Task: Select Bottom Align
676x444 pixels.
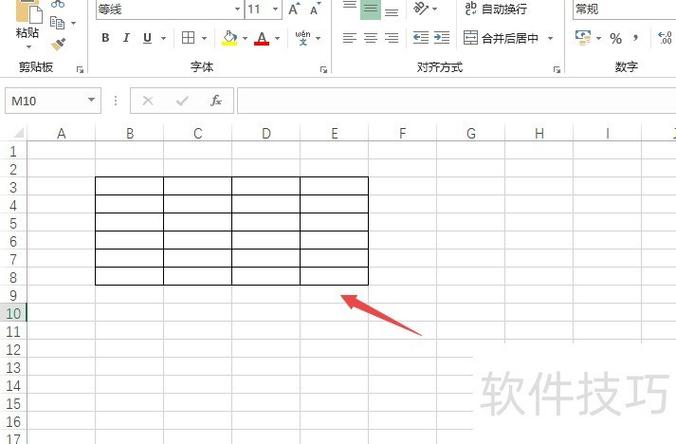Action: [391, 11]
